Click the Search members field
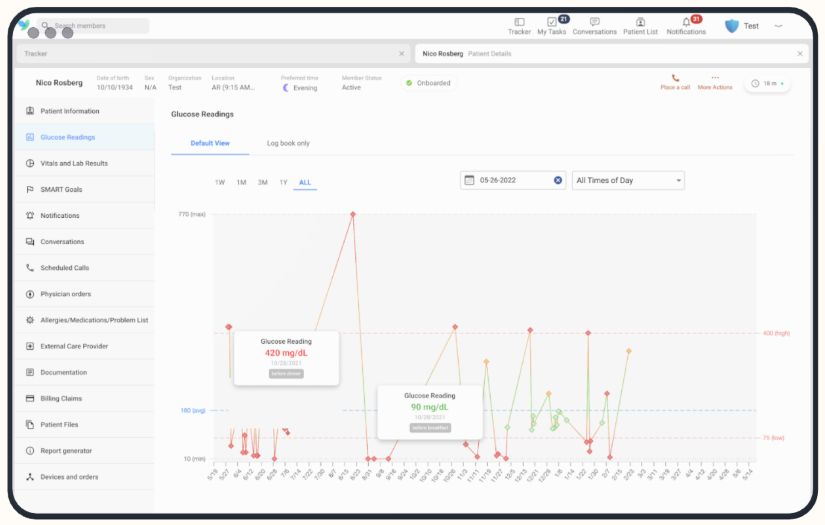Image resolution: width=825 pixels, height=525 pixels. [x=94, y=25]
